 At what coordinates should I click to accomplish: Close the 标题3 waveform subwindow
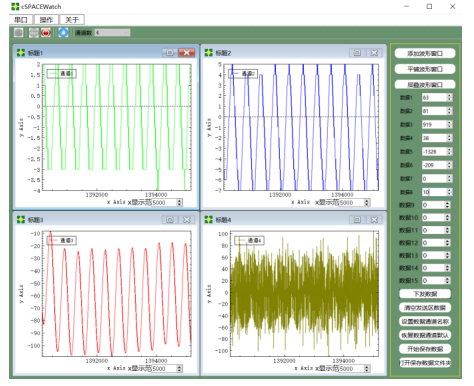(x=187, y=220)
